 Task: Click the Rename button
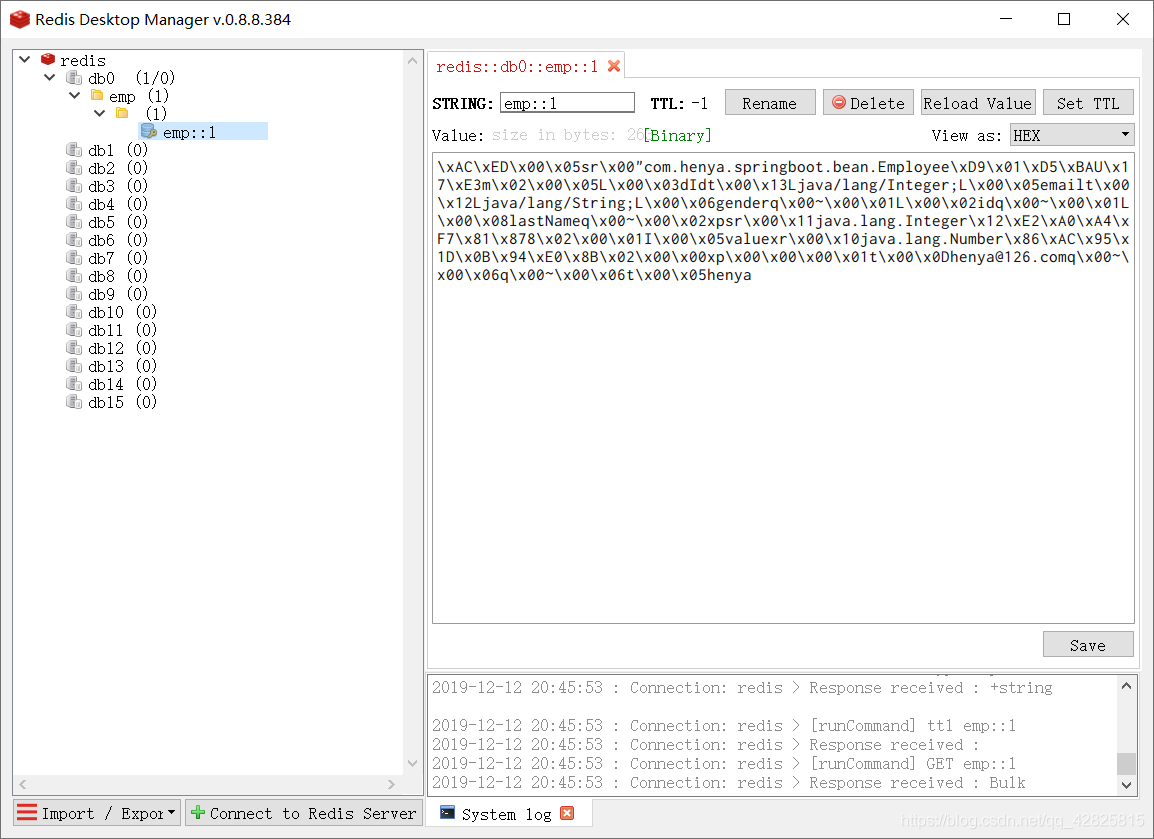click(x=770, y=103)
